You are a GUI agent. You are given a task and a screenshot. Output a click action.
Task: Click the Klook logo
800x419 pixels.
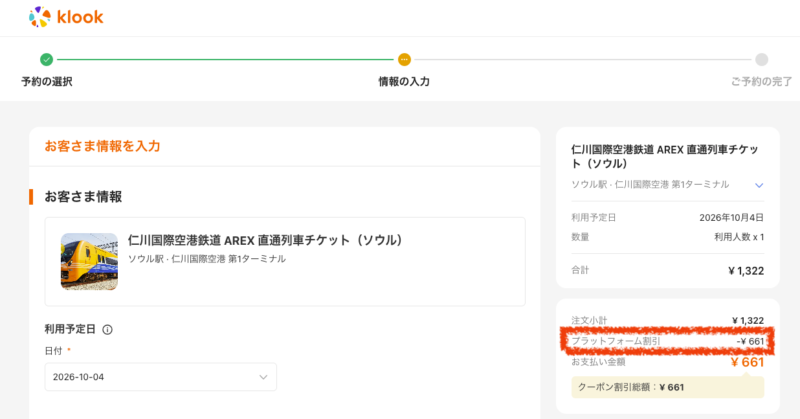[66, 17]
